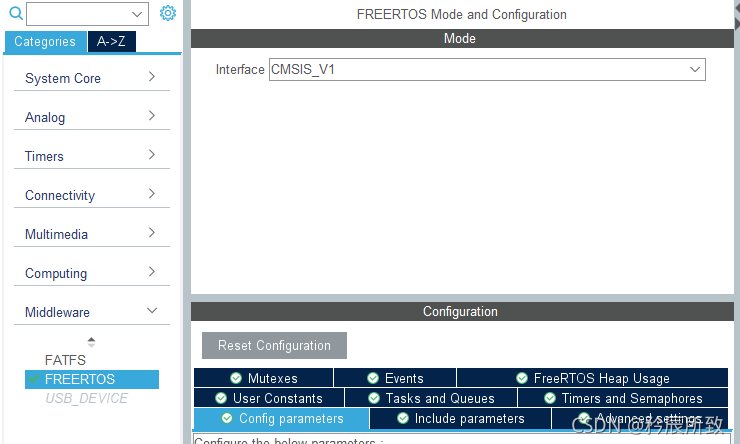Open the Advanced settings tab

coord(640,419)
